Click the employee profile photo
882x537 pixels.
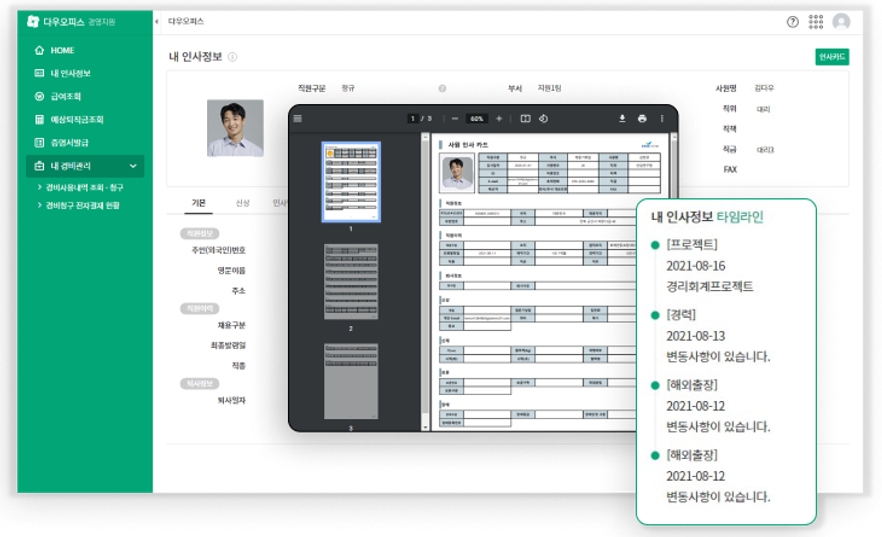point(235,128)
